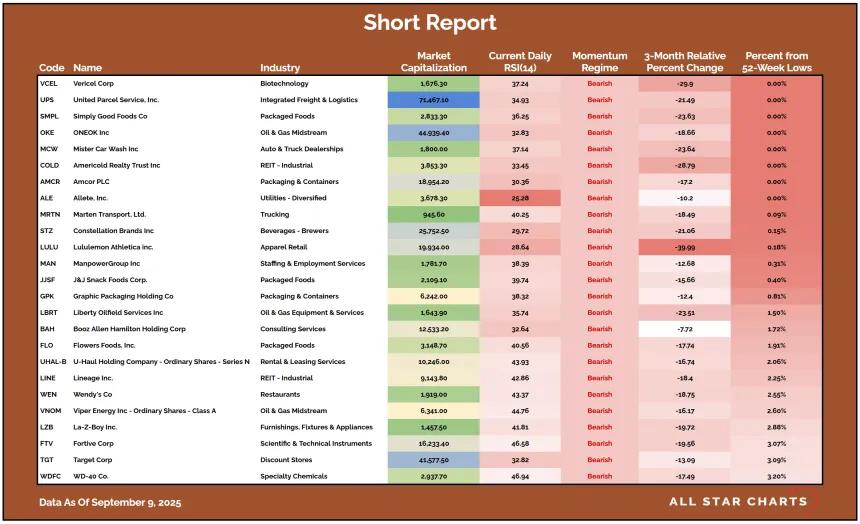Select WD-40 Co. Specialty Chemicals industry cell
Screen dimensions: 860x524
click(x=293, y=476)
